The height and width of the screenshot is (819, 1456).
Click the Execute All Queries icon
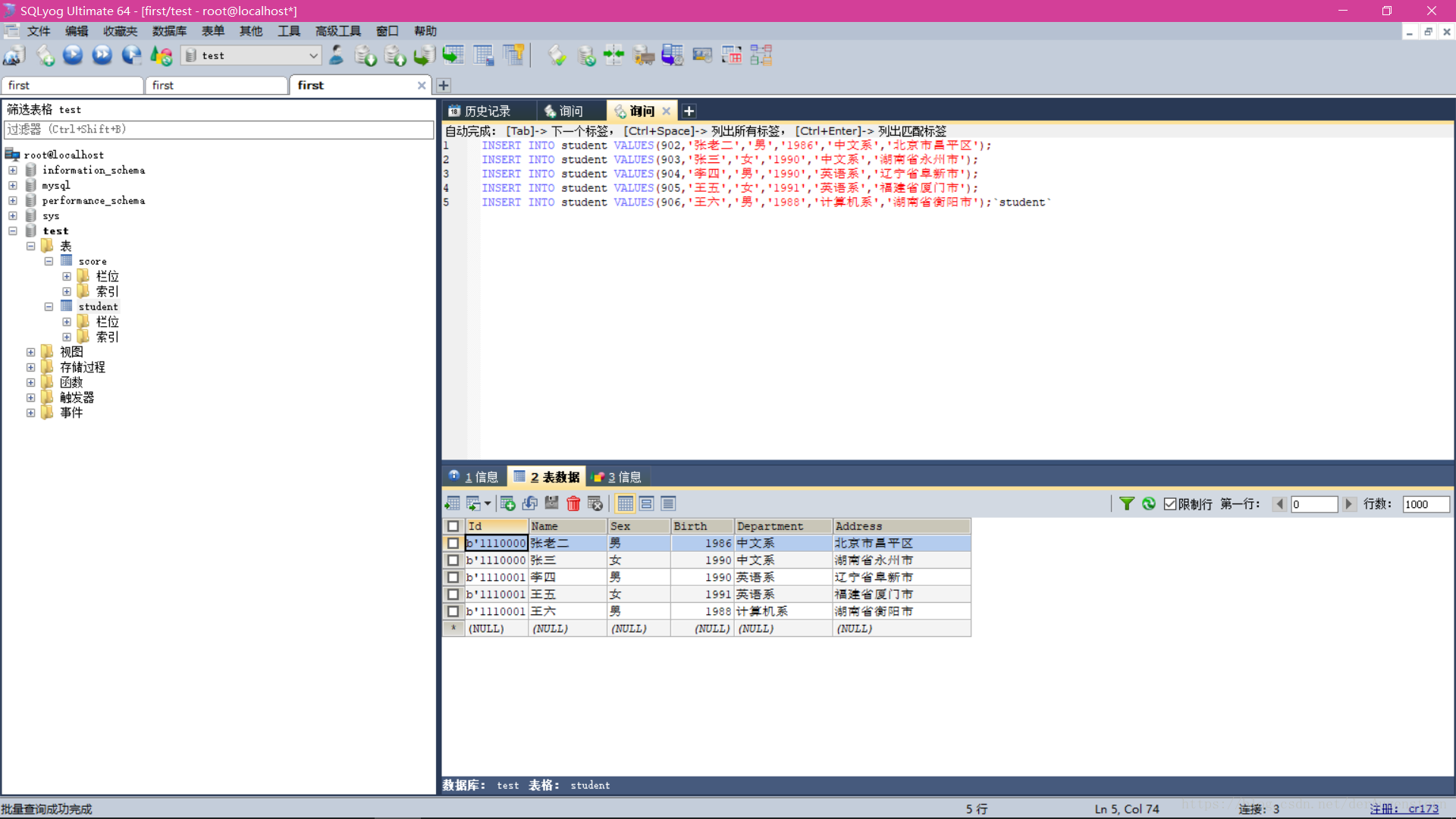point(102,55)
